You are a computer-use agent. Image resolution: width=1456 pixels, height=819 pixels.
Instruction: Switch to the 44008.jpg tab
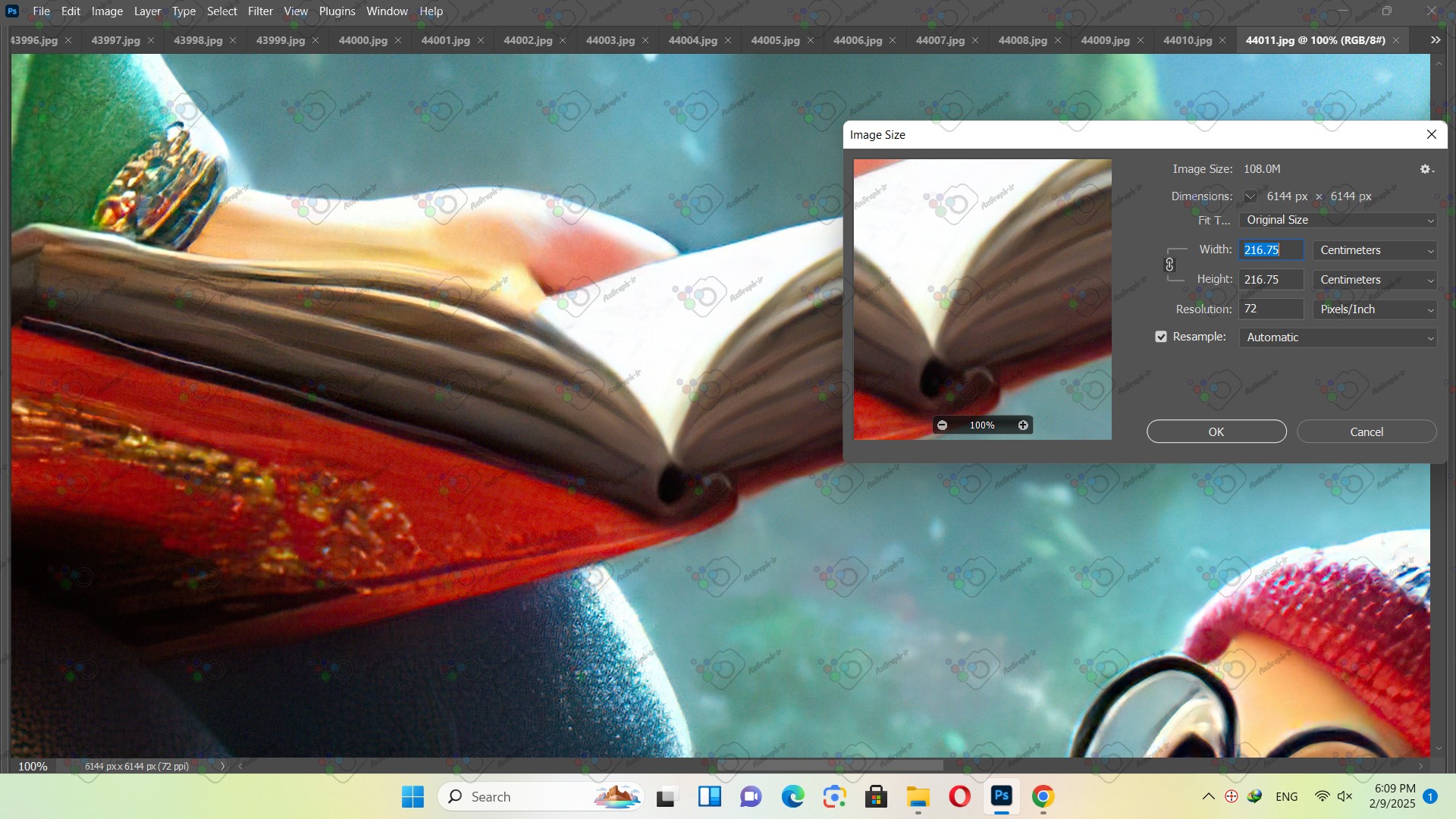click(1022, 40)
